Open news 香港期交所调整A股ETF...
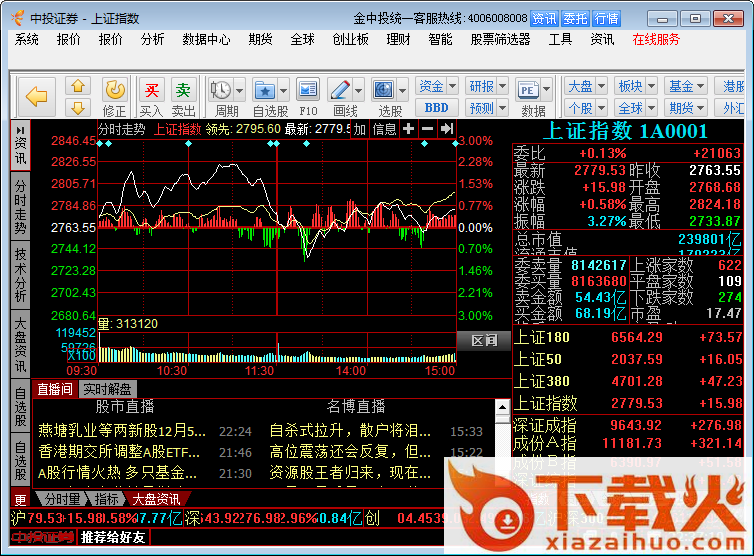 (119, 452)
